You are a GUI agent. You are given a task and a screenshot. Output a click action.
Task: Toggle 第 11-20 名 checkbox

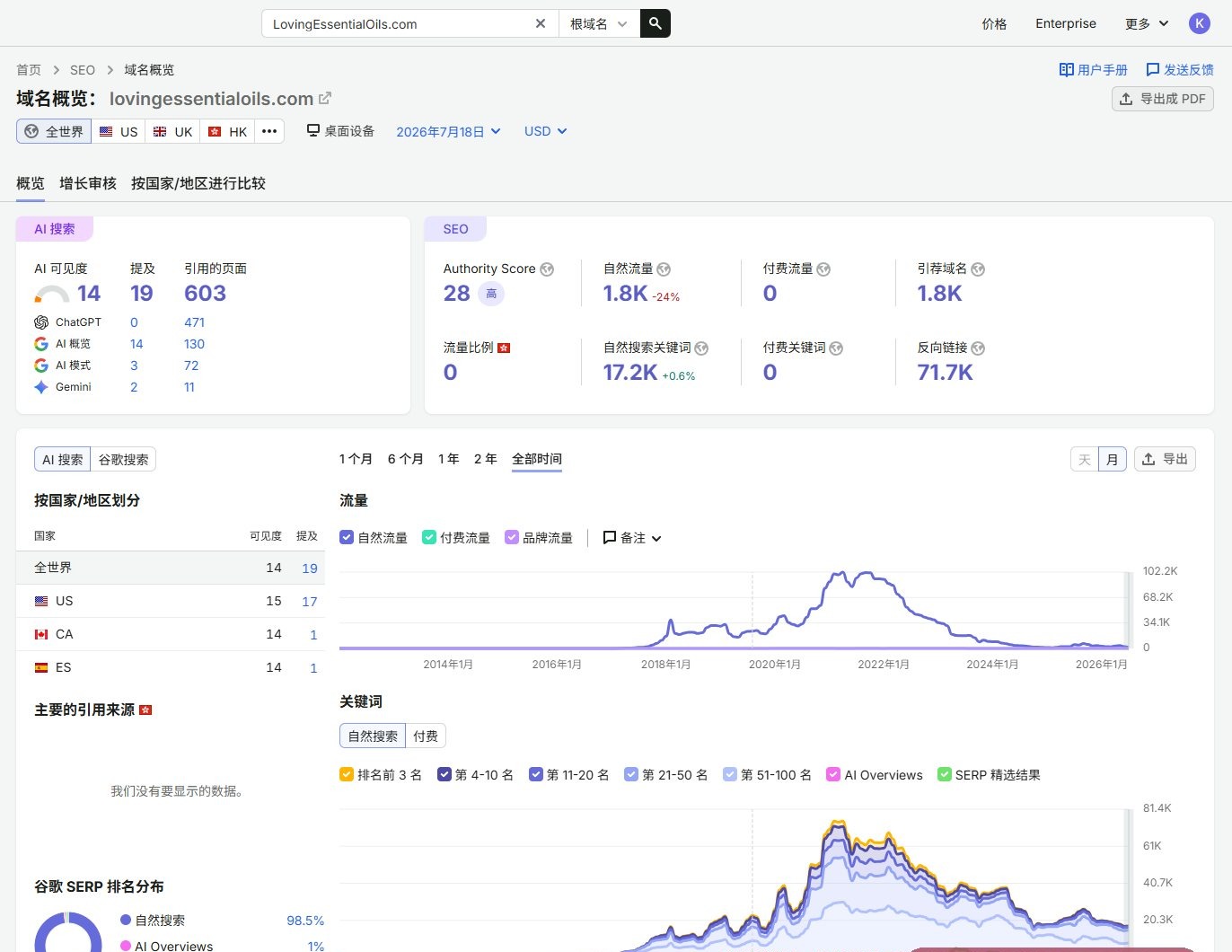pos(536,774)
